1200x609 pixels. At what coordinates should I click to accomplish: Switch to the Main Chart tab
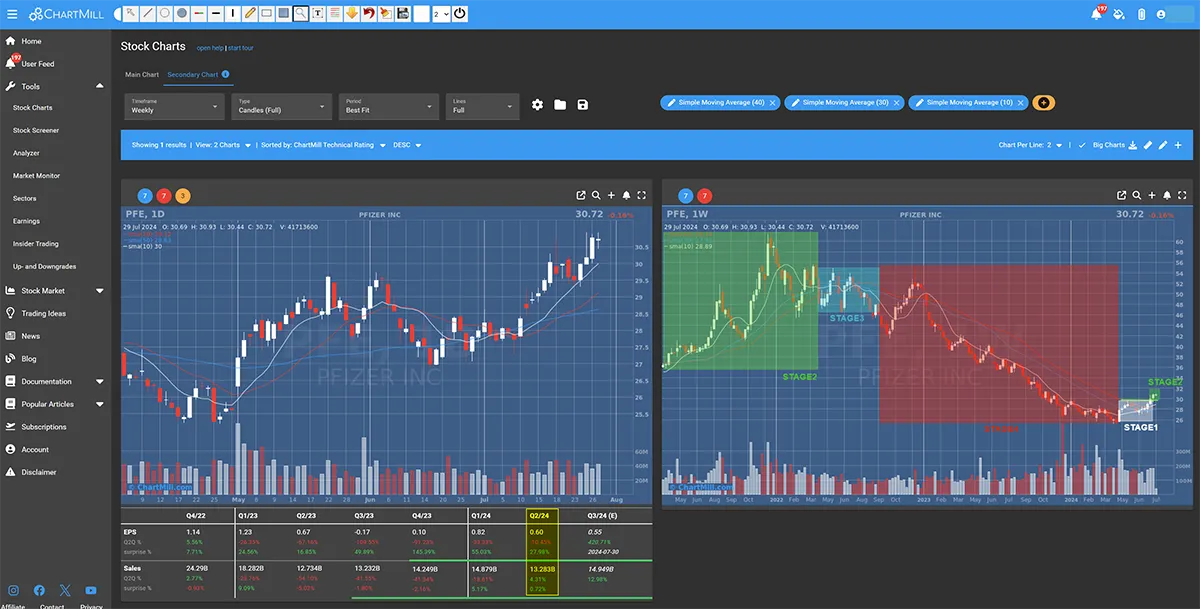142,74
